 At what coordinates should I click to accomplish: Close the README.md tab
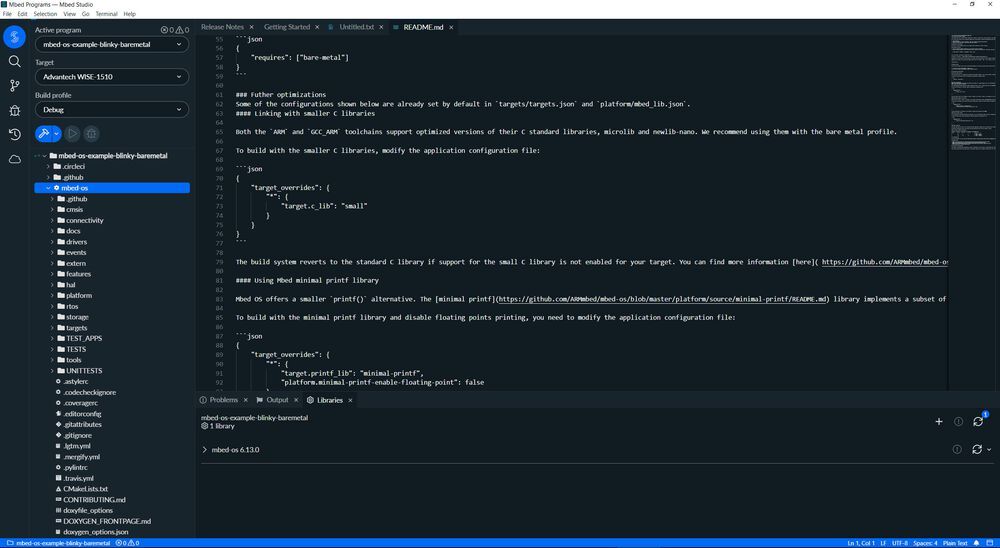point(452,27)
